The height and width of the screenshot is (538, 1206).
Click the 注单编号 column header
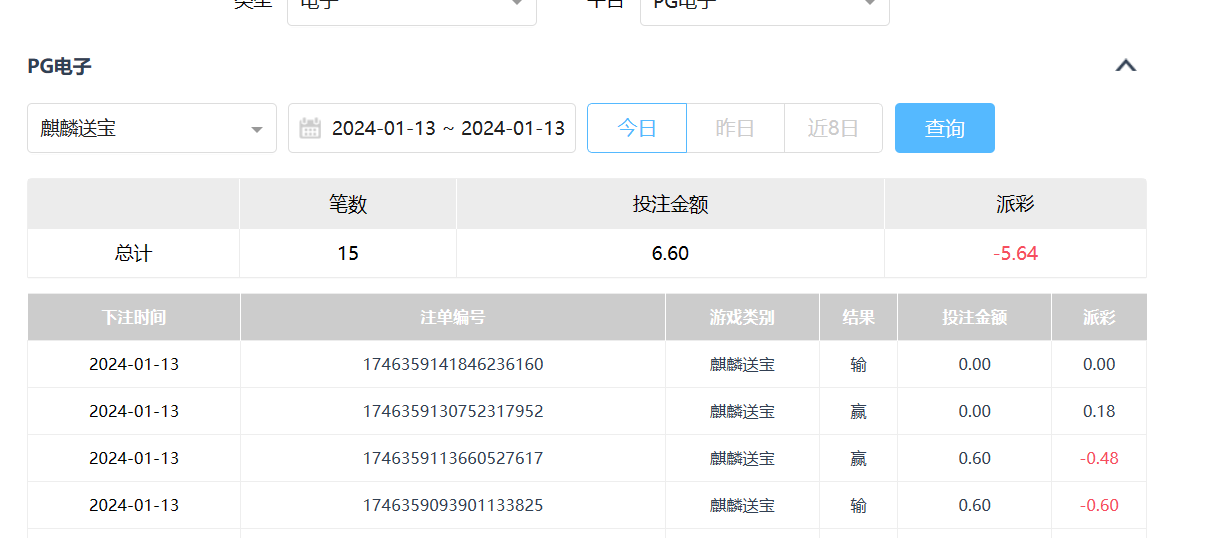point(453,317)
